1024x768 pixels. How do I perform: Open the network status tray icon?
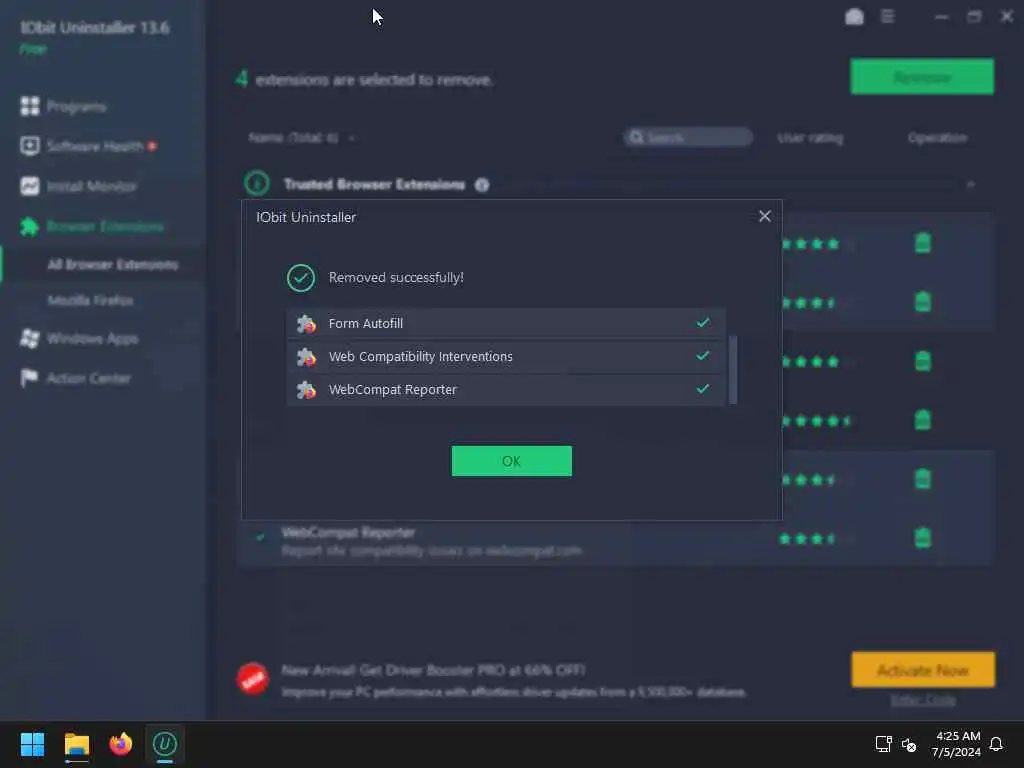(884, 744)
